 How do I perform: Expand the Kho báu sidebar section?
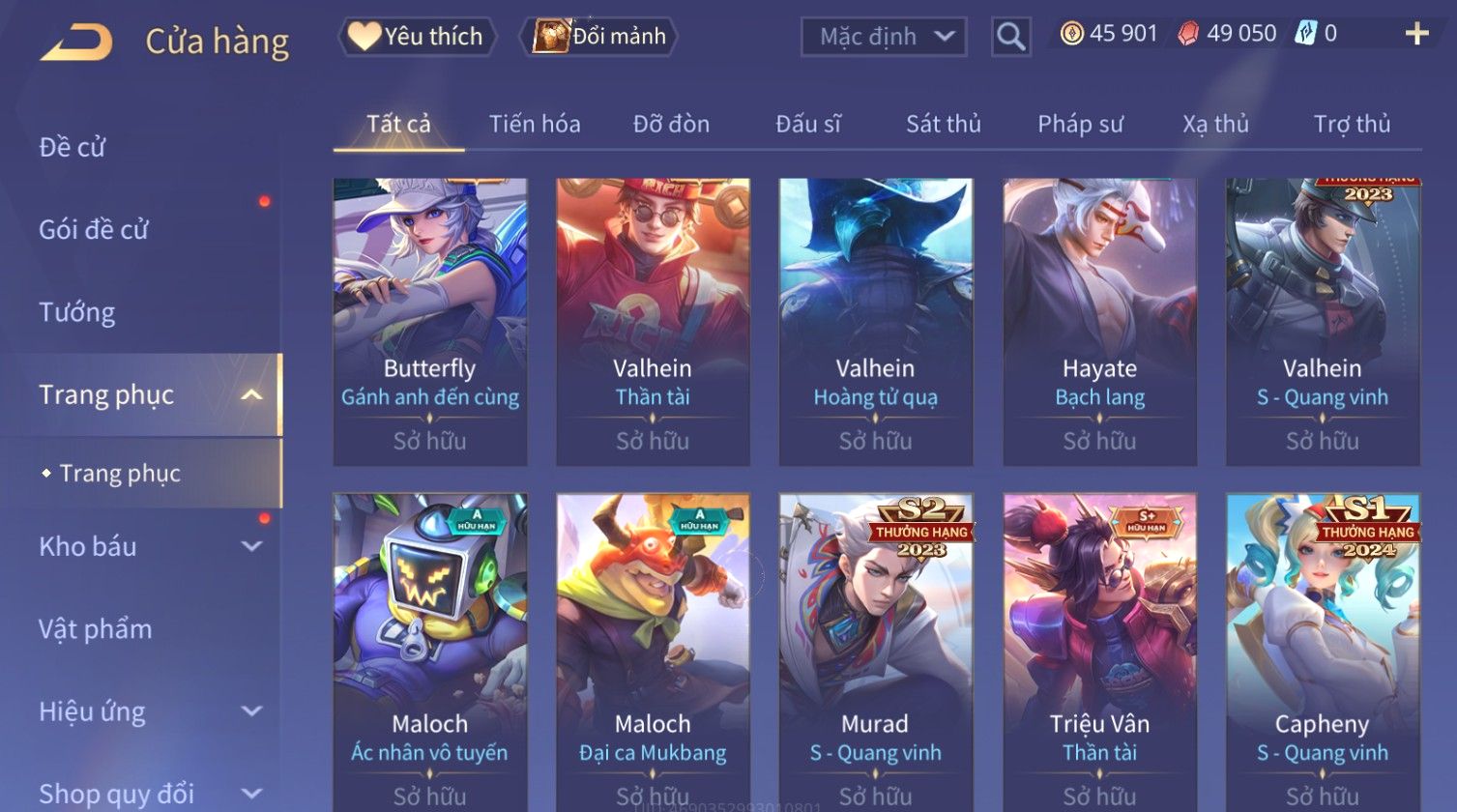[251, 546]
